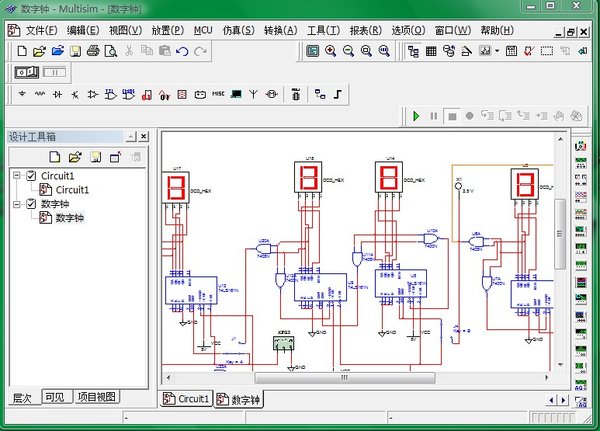Run the simulation with the green play button
Viewport: 600px width, 431px height.
pyautogui.click(x=416, y=116)
